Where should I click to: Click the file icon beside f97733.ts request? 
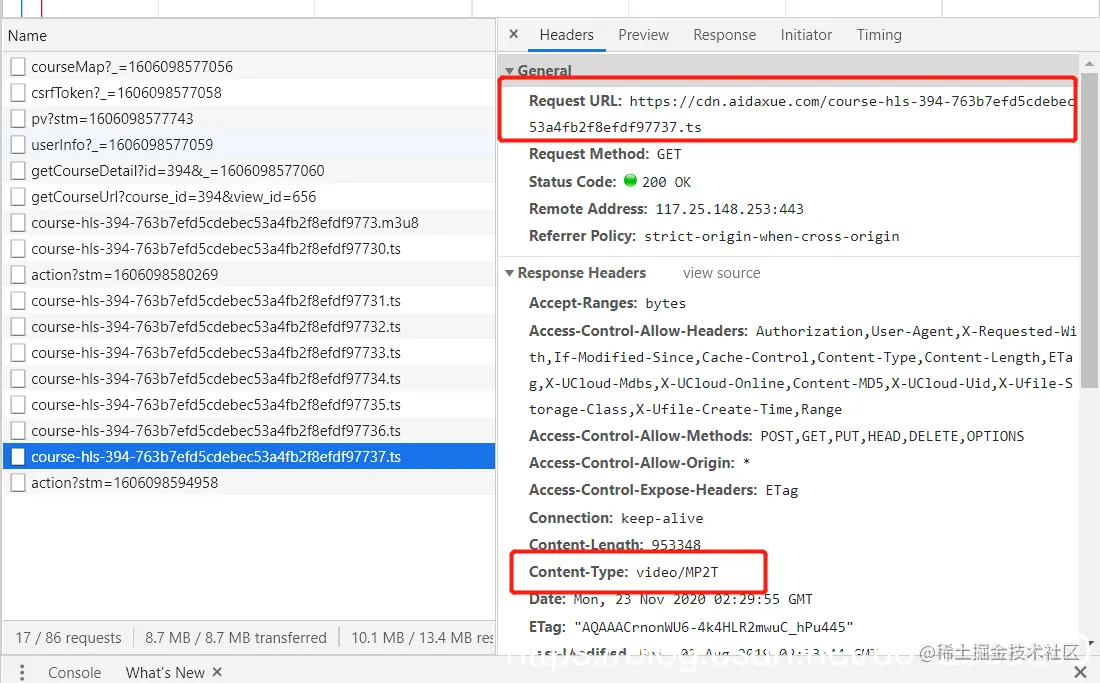click(18, 352)
